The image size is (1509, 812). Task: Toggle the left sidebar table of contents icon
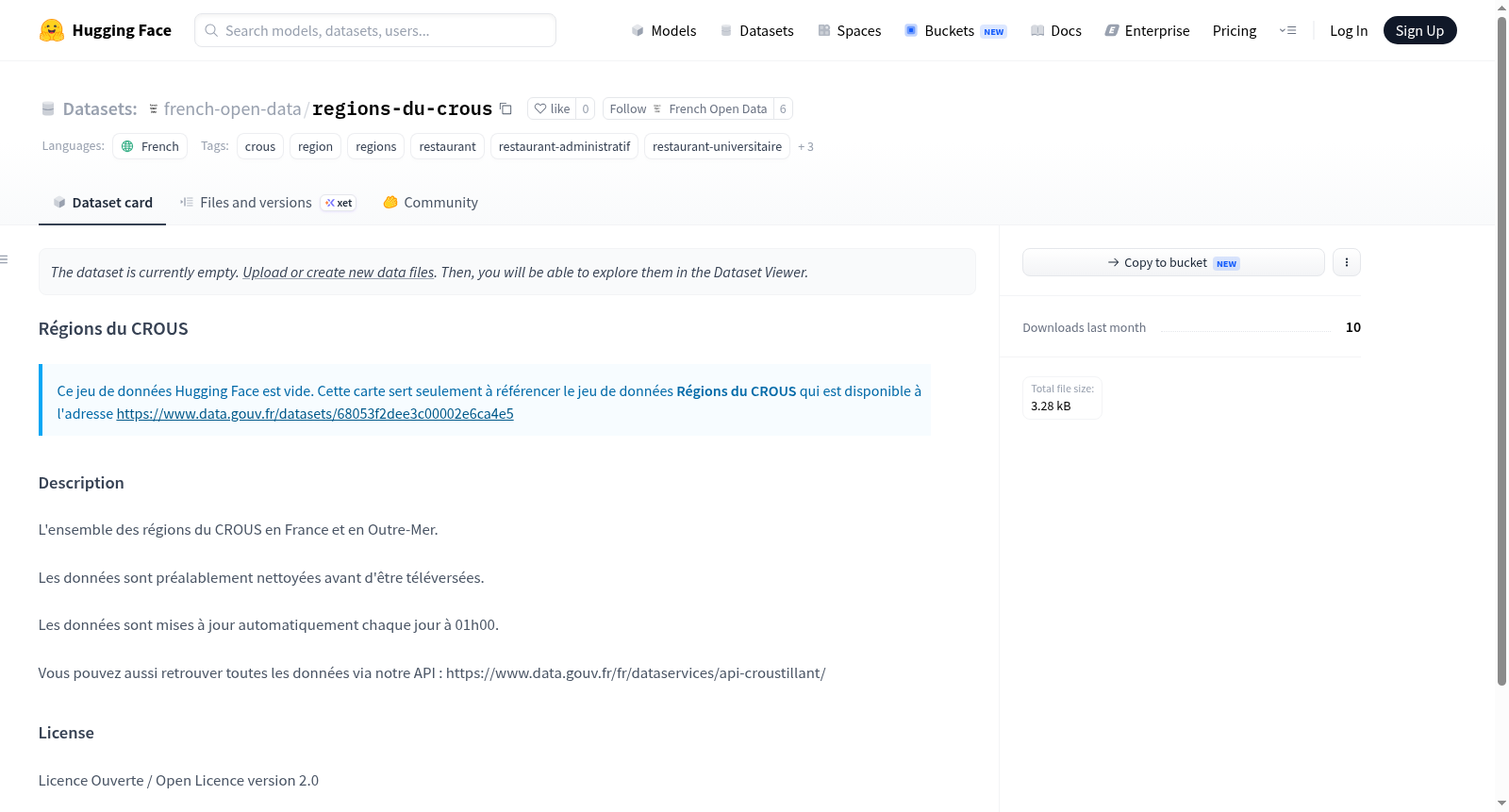[x=4, y=259]
